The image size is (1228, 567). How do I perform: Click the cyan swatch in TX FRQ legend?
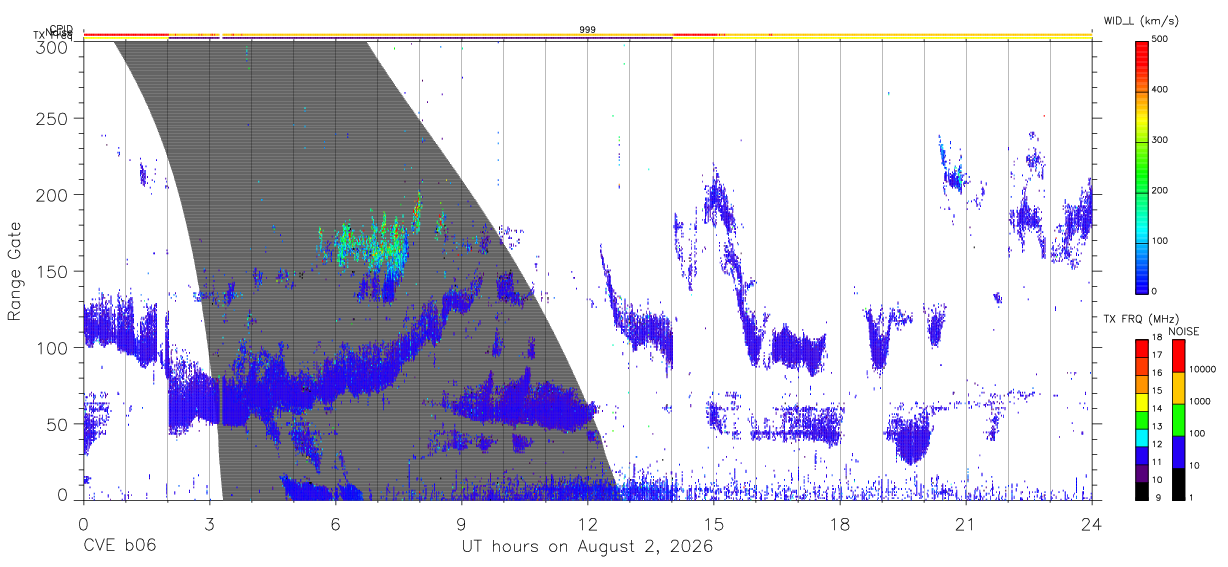pyautogui.click(x=1142, y=440)
